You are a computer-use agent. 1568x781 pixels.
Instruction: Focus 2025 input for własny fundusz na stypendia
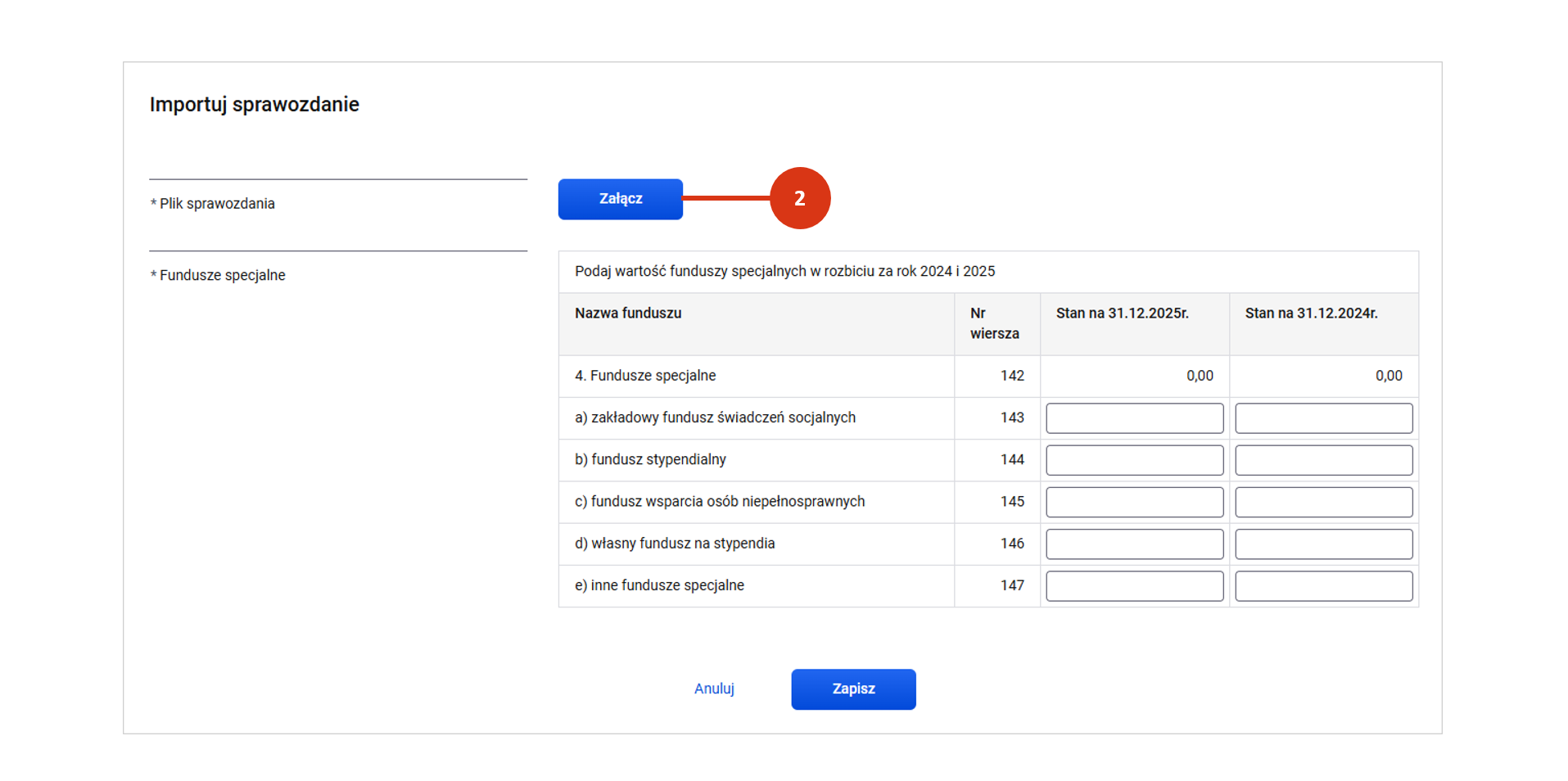[1134, 544]
